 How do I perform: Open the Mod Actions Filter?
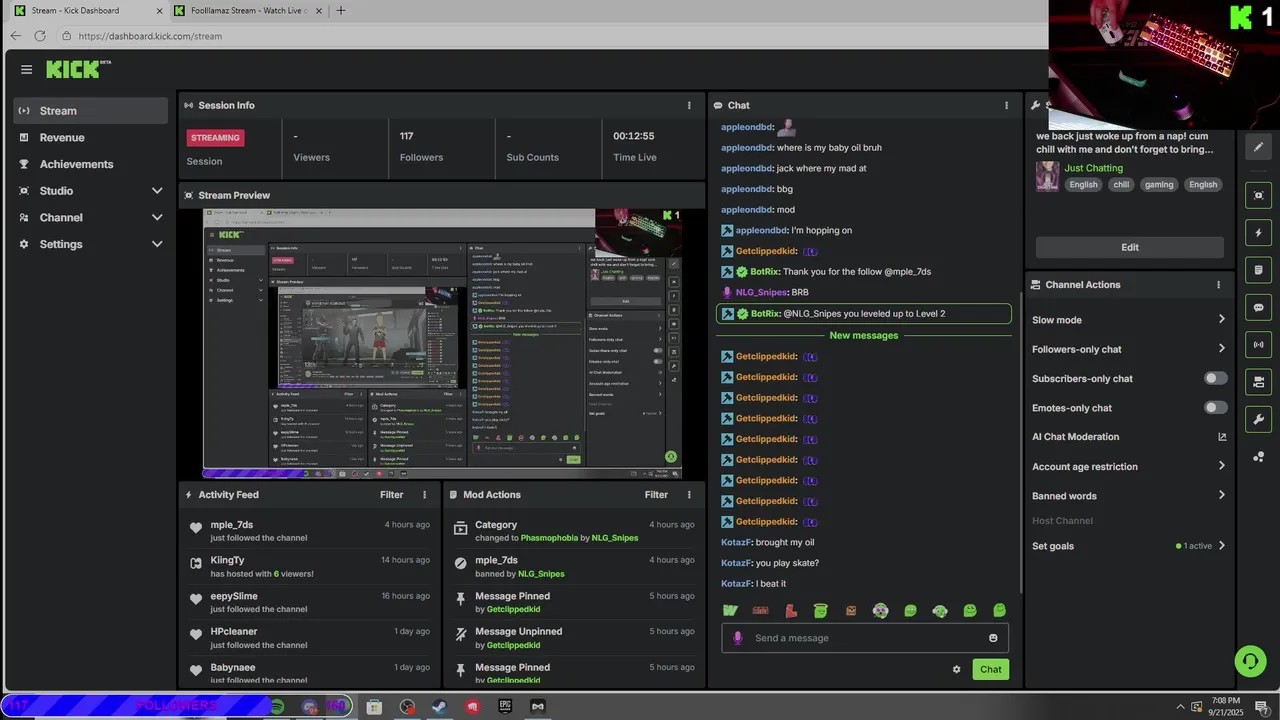point(656,495)
